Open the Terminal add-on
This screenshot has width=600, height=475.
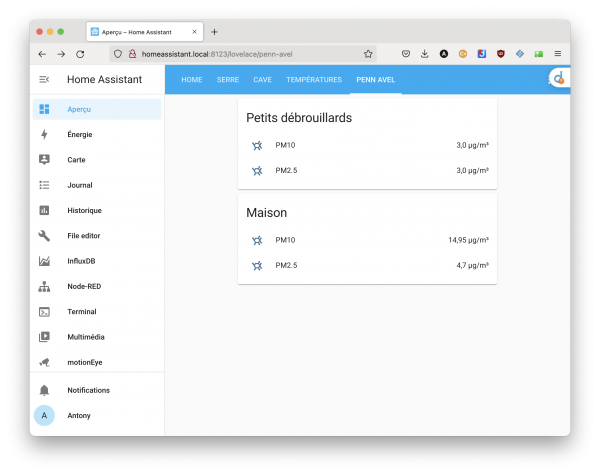coord(82,312)
